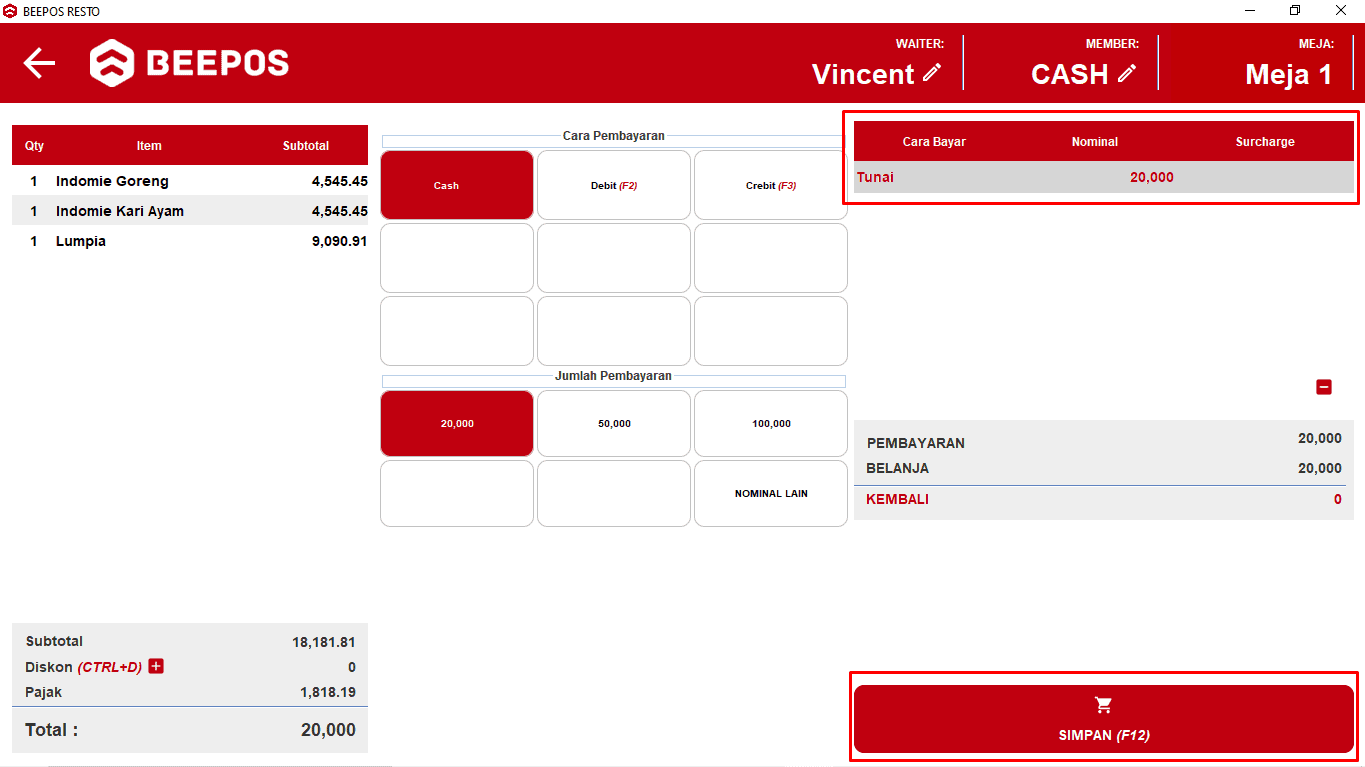Click the Qty column header

click(x=35, y=146)
